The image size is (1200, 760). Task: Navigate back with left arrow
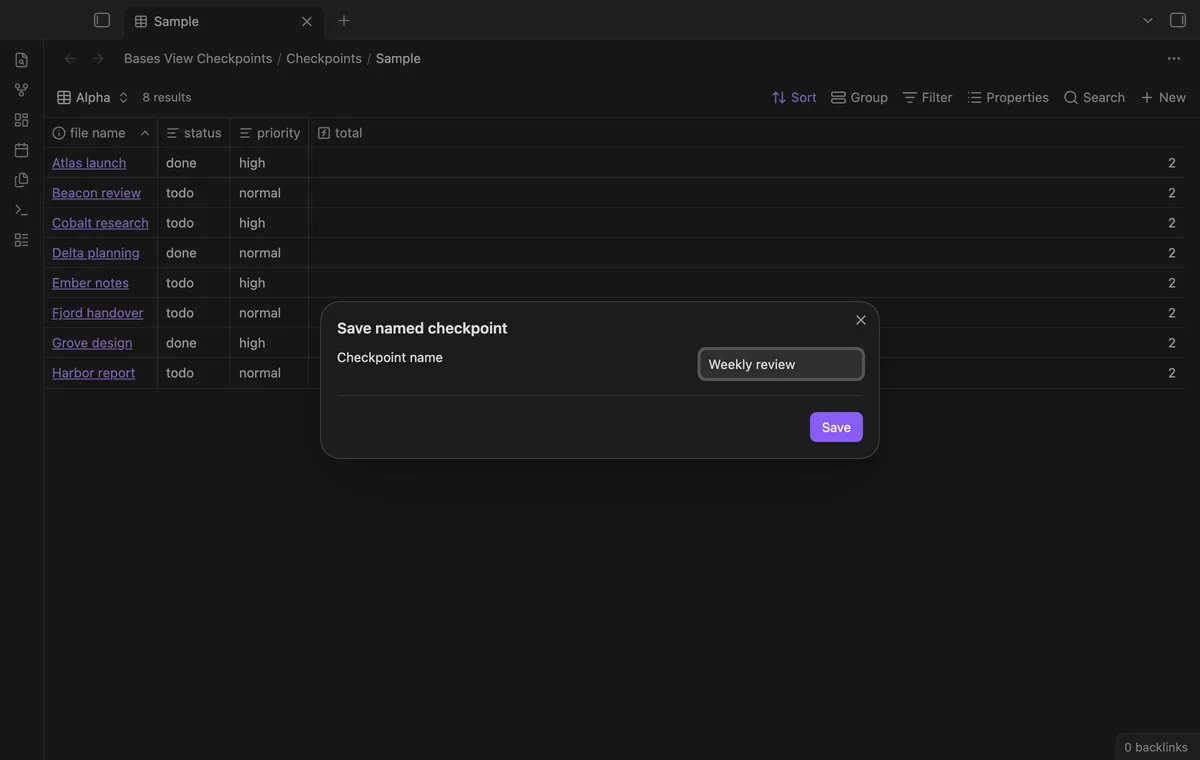point(70,58)
